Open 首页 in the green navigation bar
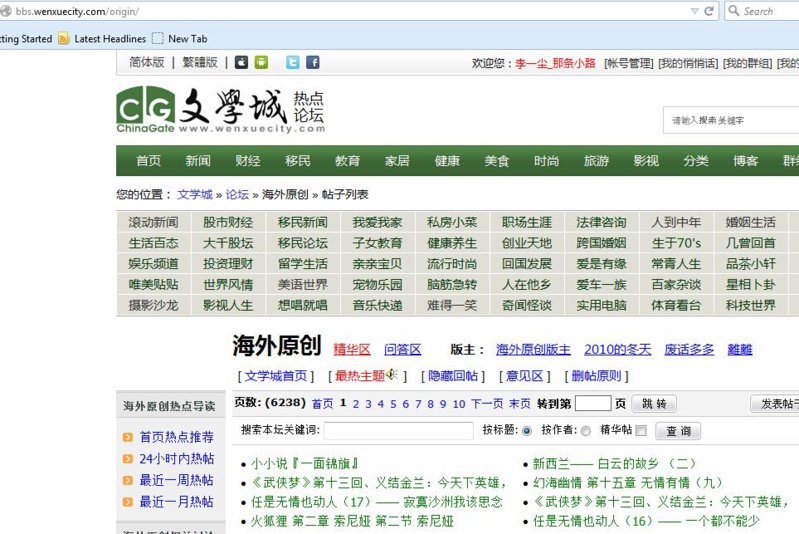This screenshot has height=534, width=799. pos(148,161)
